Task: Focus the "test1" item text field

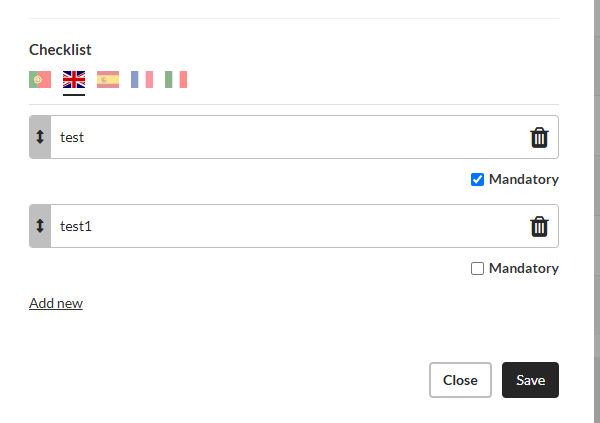Action: click(x=289, y=226)
